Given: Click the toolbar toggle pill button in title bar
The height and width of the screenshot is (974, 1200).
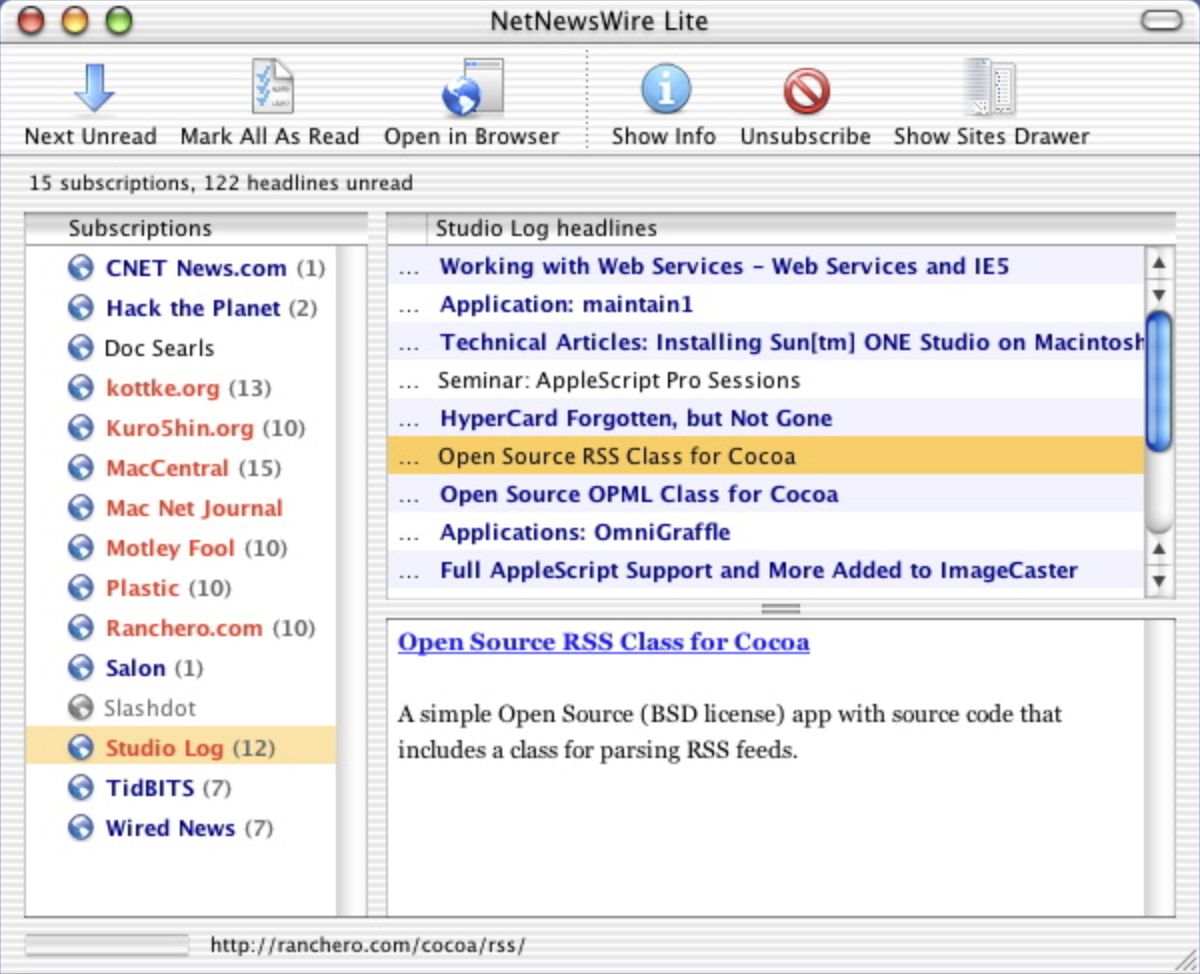Looking at the screenshot, I should (1161, 20).
